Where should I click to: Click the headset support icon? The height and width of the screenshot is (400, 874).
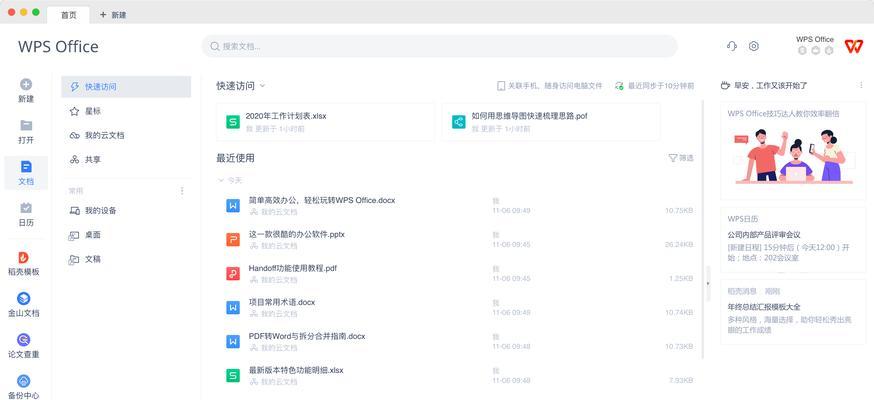(x=732, y=46)
